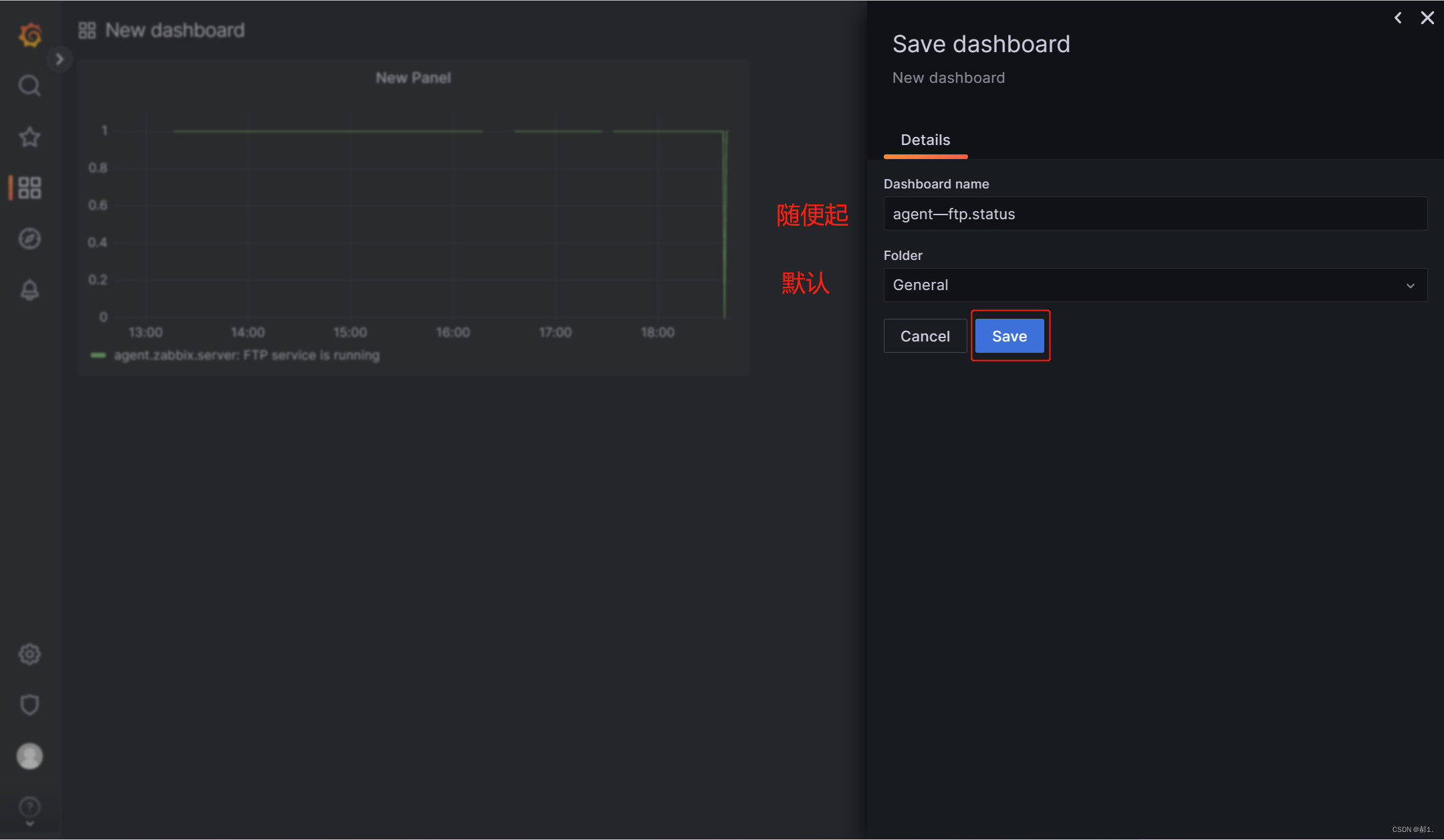Click the Save button
Viewport: 1444px width, 840px height.
(1009, 336)
